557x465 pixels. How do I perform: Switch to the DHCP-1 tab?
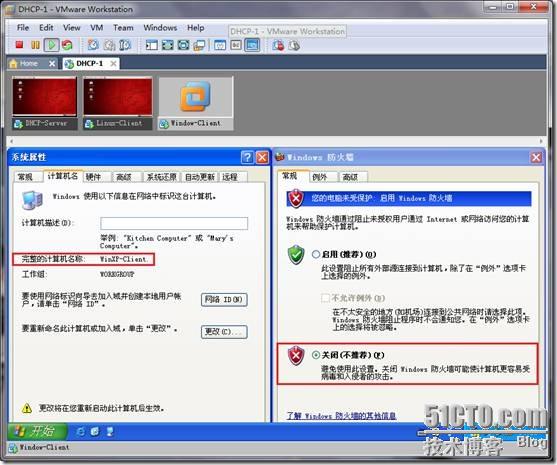(90, 64)
